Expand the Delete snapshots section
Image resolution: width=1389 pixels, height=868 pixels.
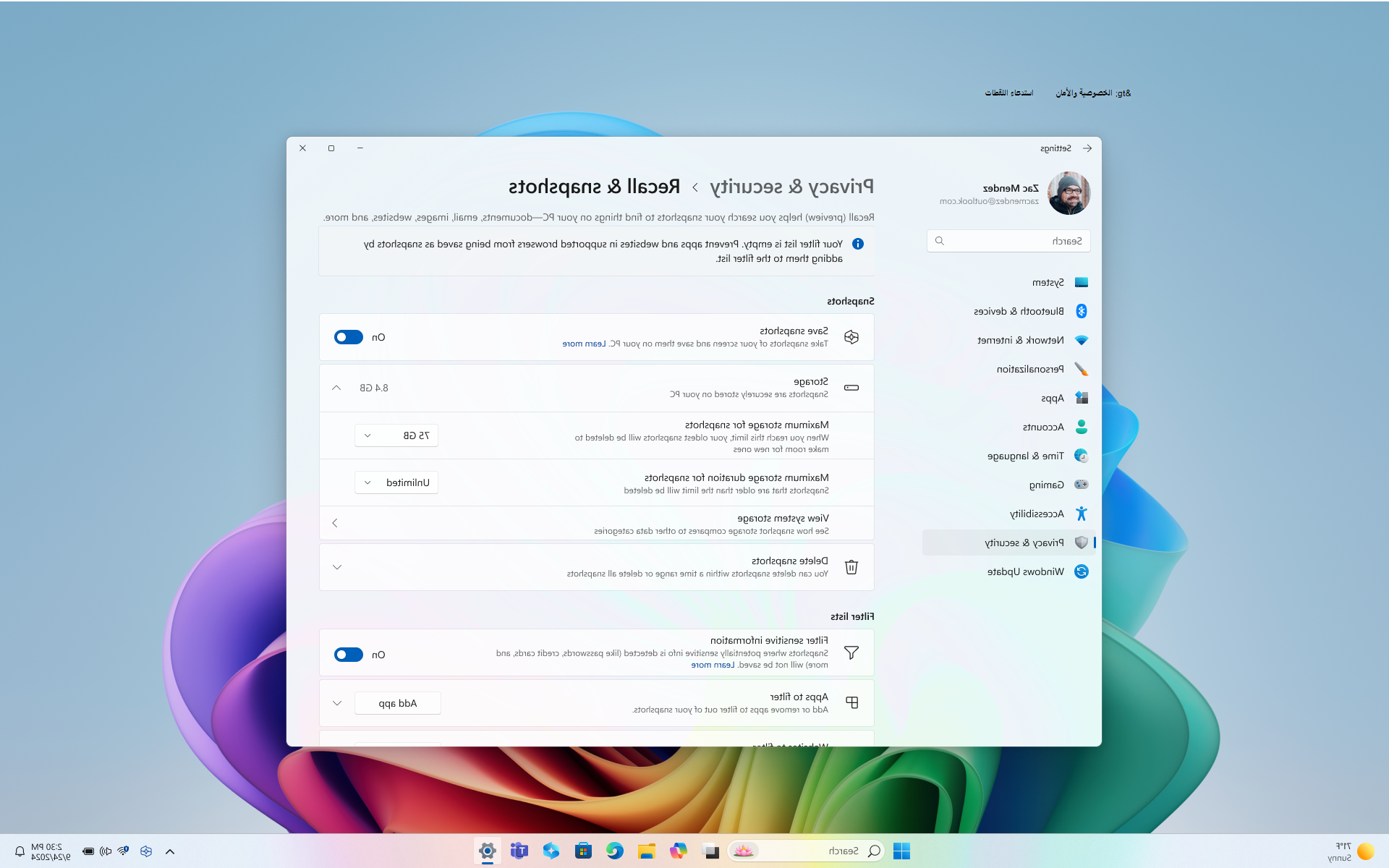337,567
